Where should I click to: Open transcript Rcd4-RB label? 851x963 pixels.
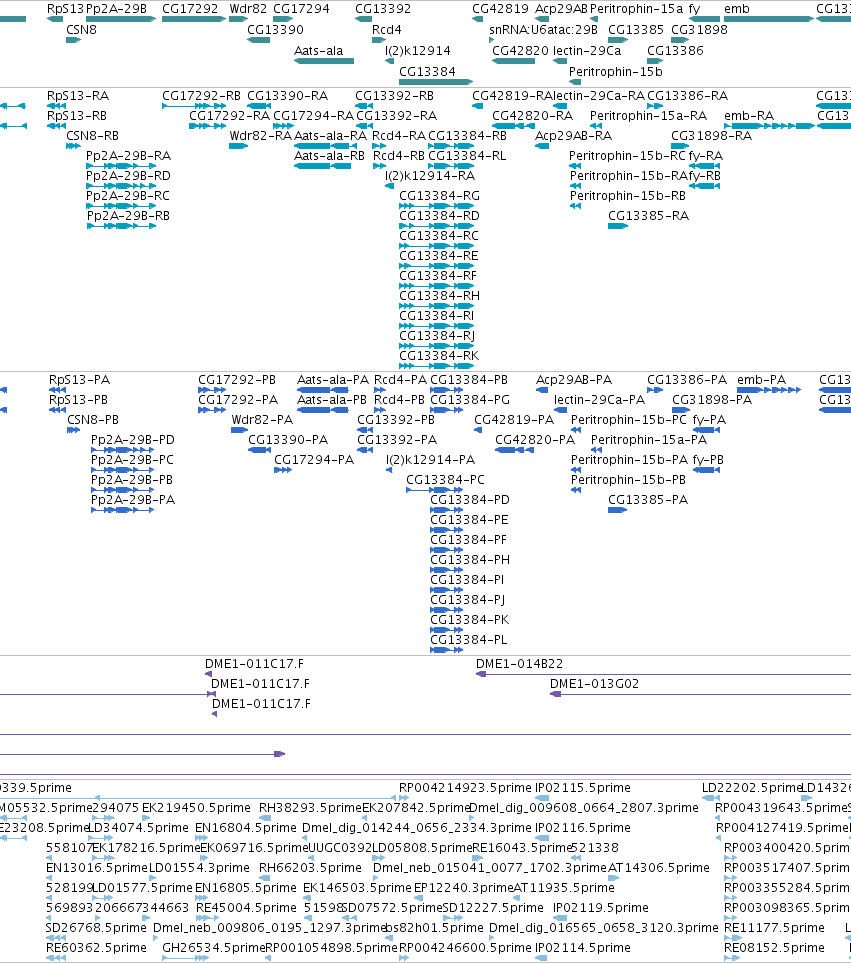point(399,155)
